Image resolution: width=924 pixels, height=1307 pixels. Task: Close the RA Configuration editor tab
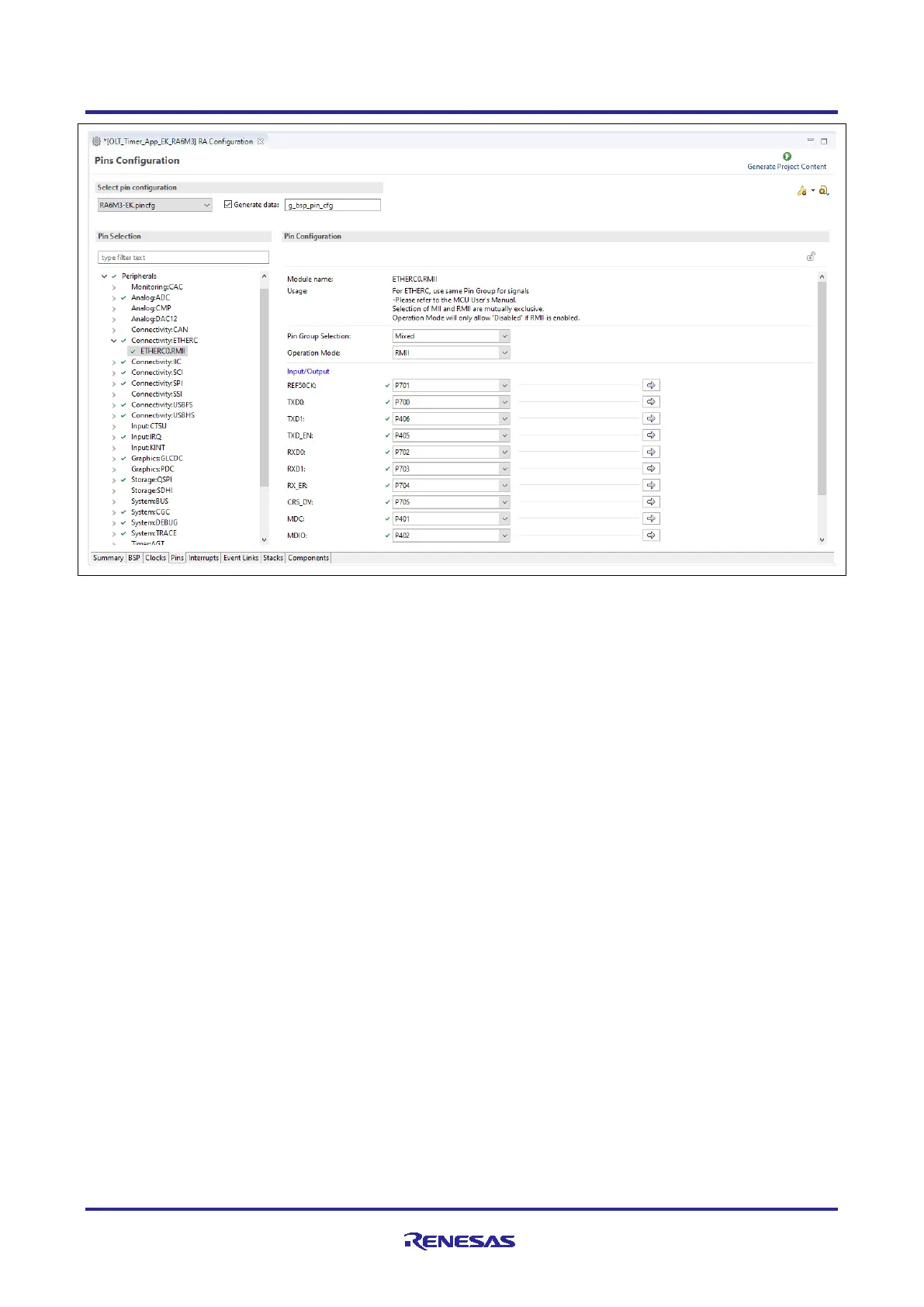tap(261, 141)
